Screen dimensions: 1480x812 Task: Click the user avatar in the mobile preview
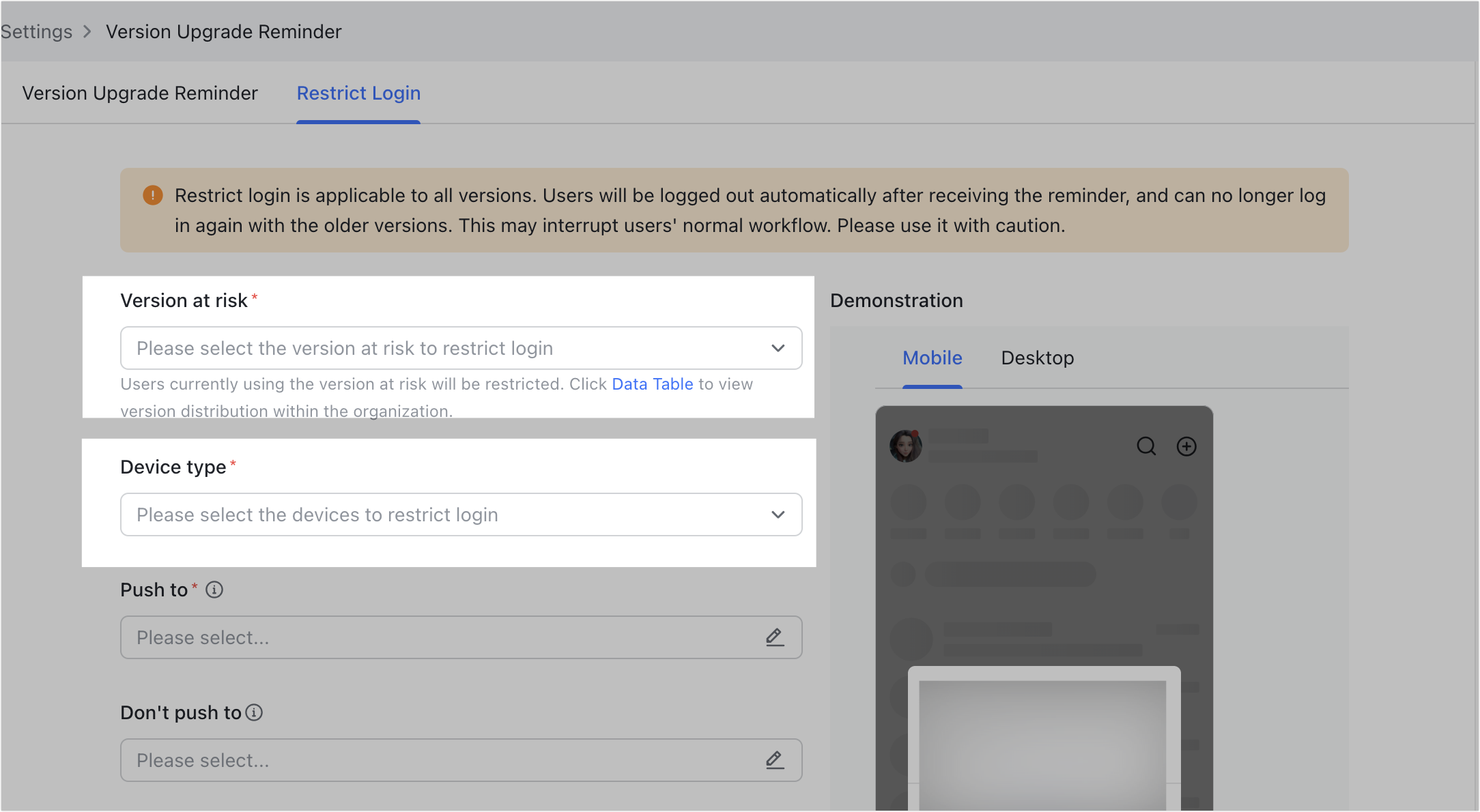click(906, 446)
